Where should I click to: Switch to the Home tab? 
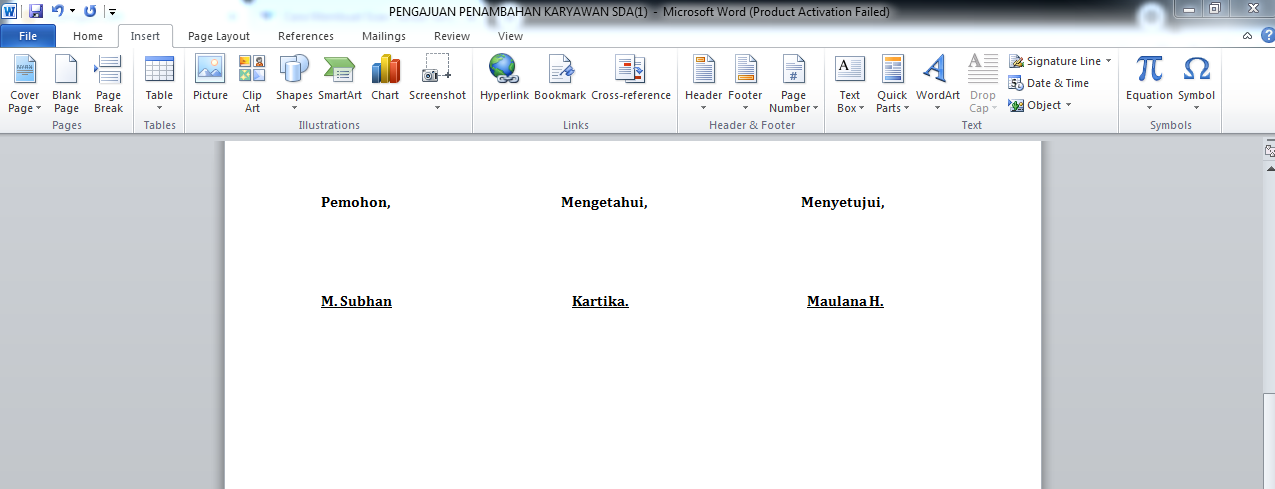click(88, 36)
